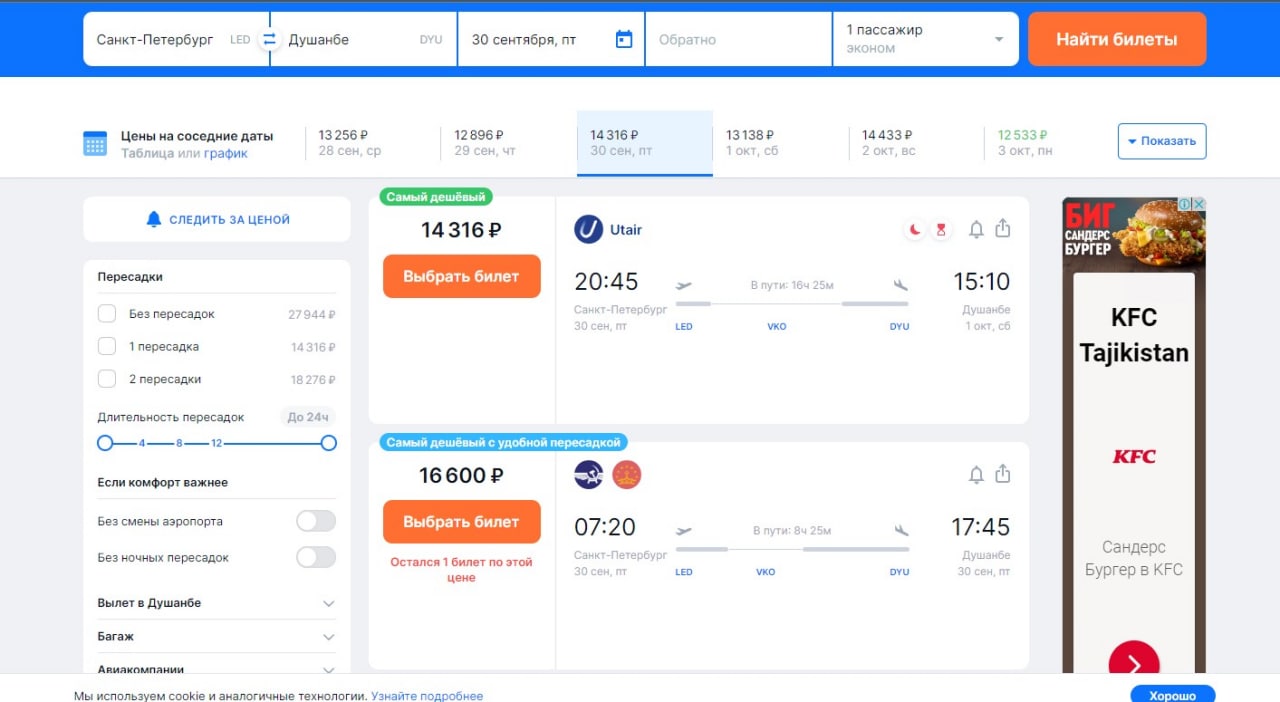Enable 'Без ночных пересадок' toggle
This screenshot has height=702, width=1280.
tap(316, 557)
